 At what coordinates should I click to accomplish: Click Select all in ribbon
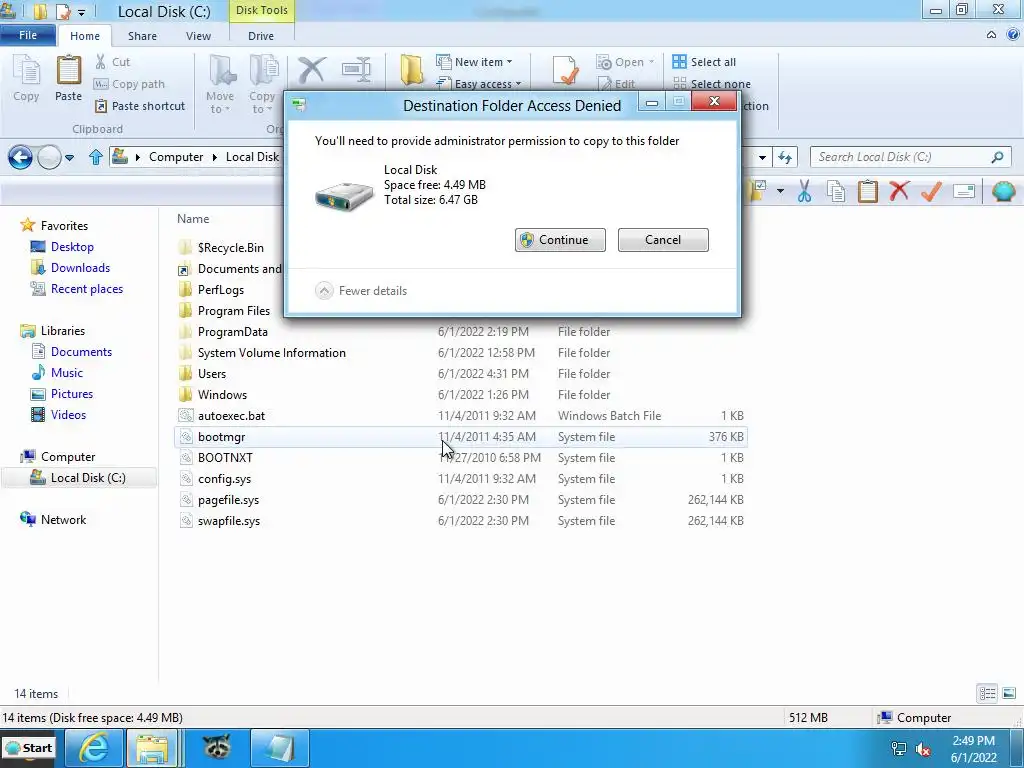click(x=704, y=62)
